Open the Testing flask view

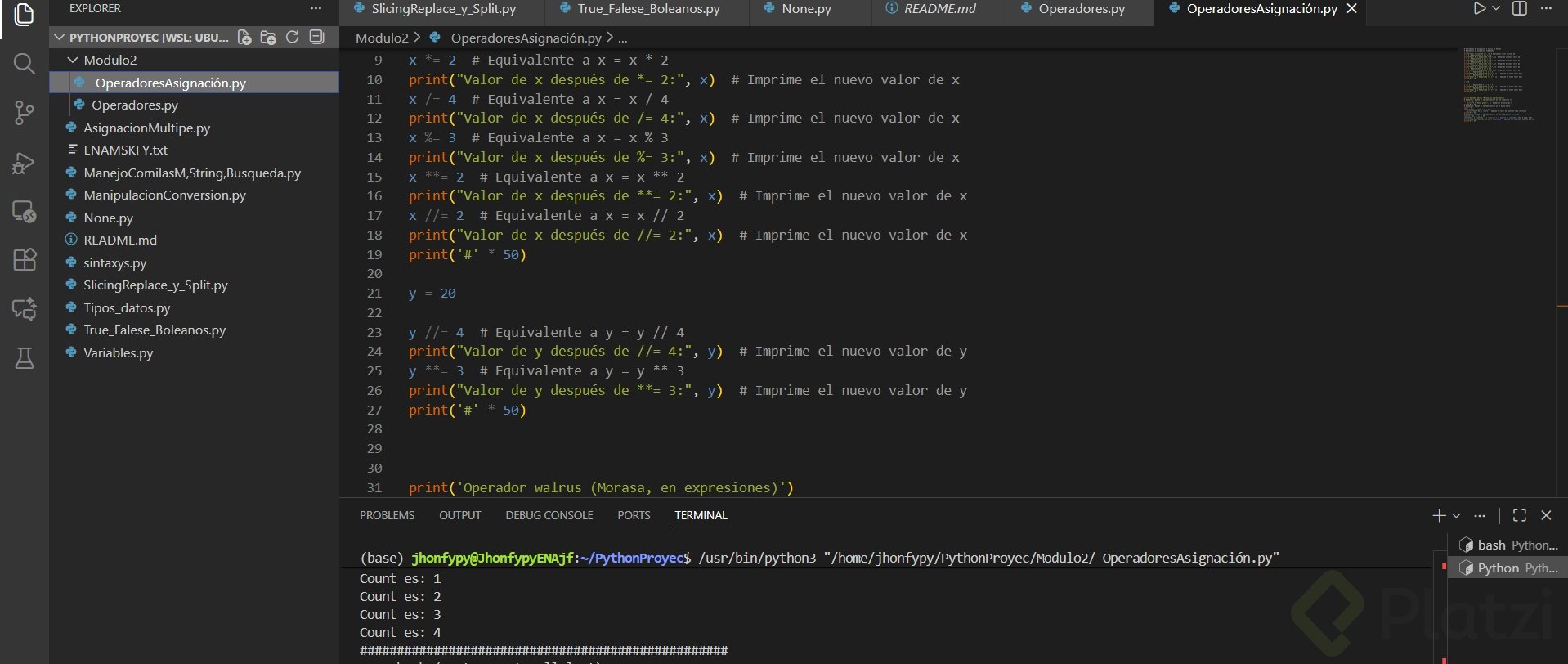tap(24, 358)
